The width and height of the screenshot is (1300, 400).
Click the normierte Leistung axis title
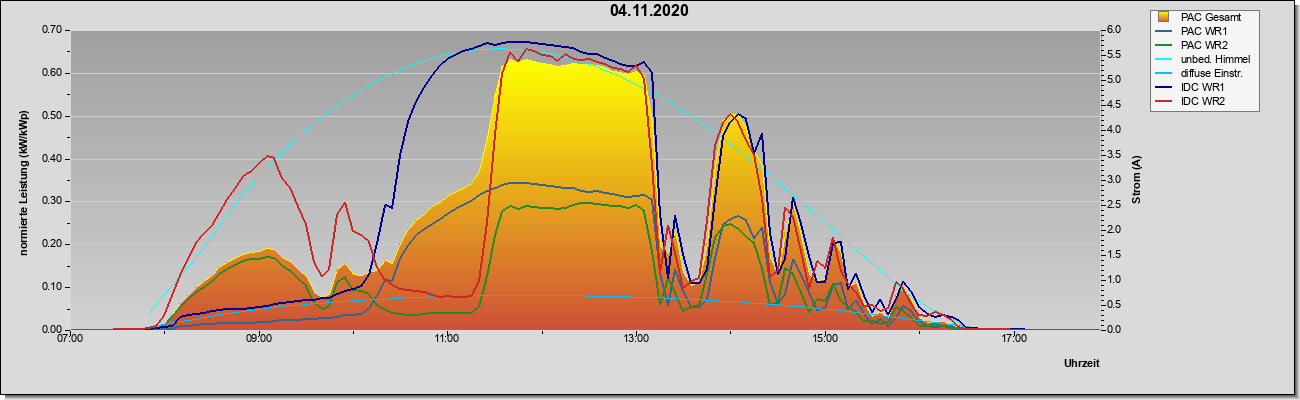(23, 180)
